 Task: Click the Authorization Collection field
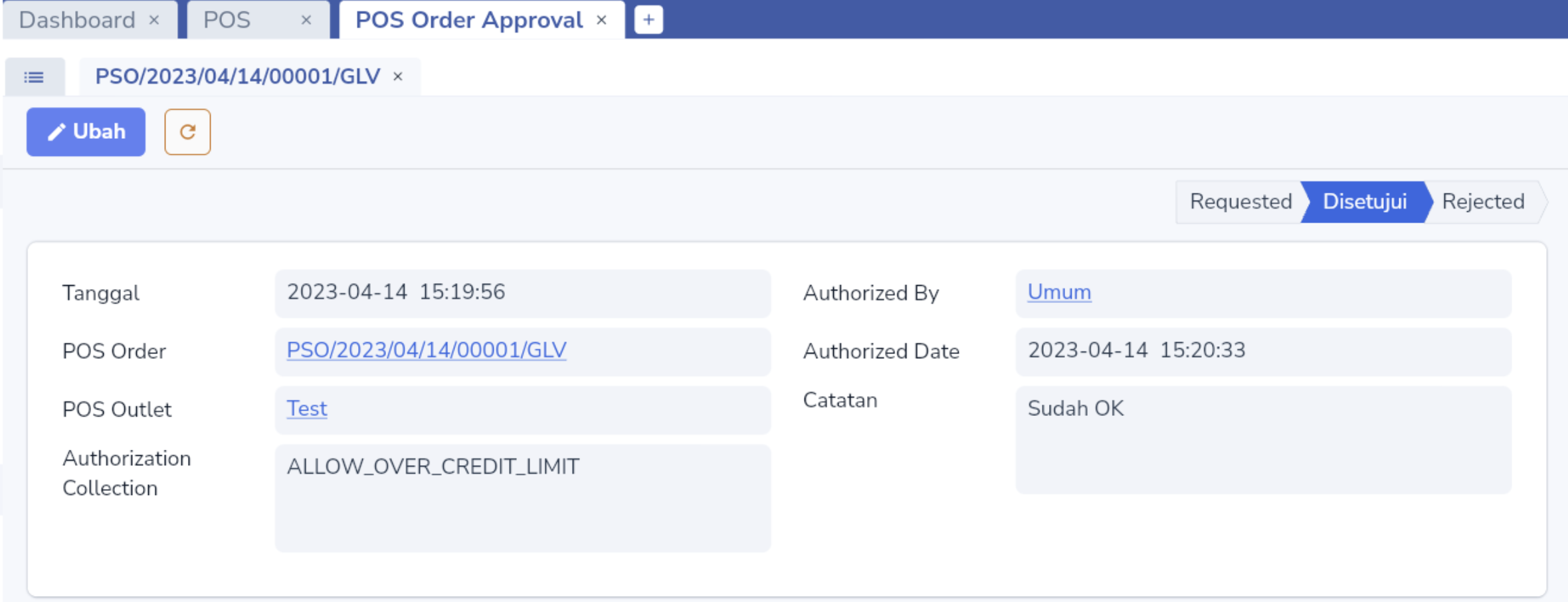(x=523, y=498)
